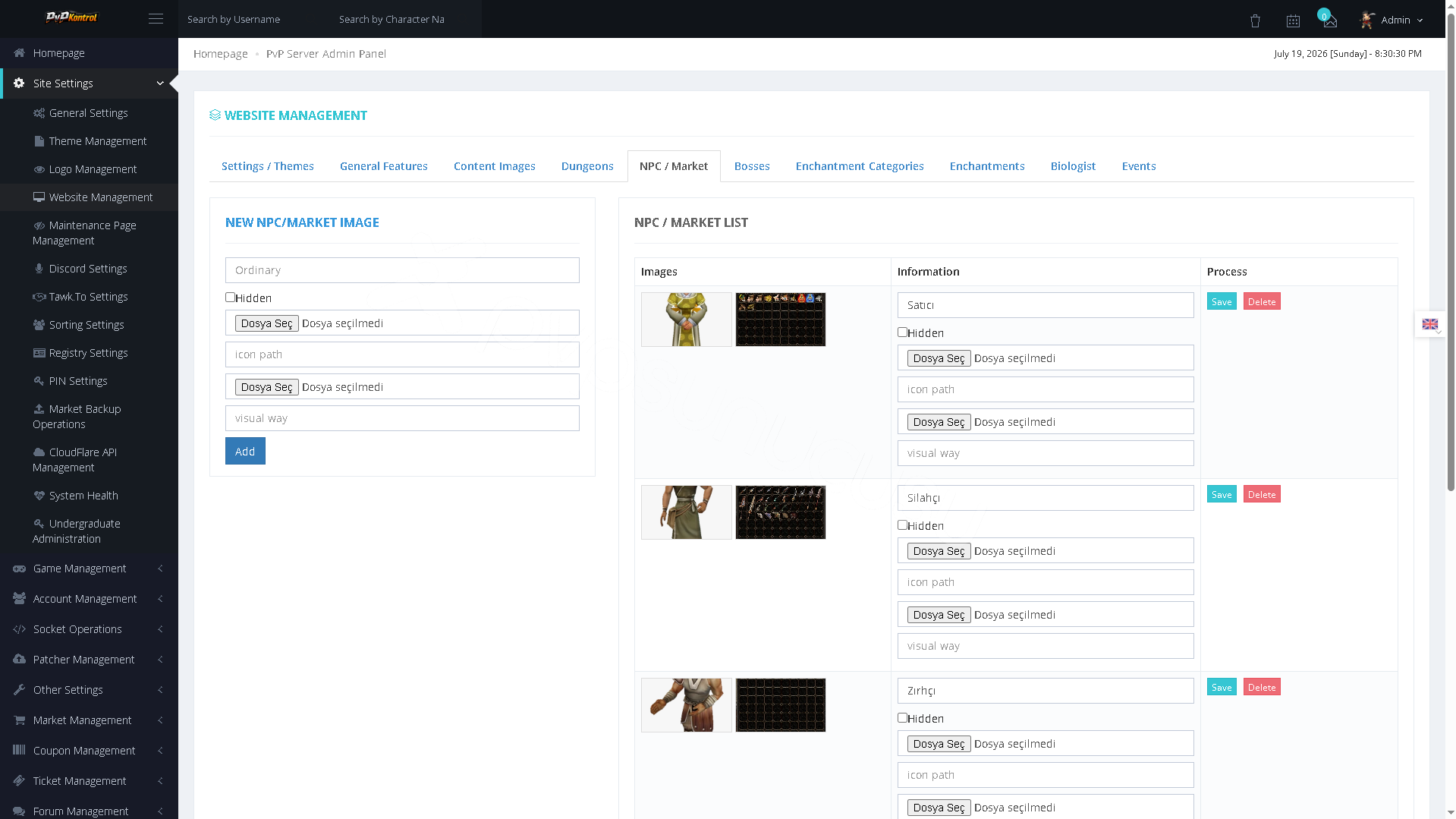
Task: Expand the Game Management menu
Action: point(89,569)
